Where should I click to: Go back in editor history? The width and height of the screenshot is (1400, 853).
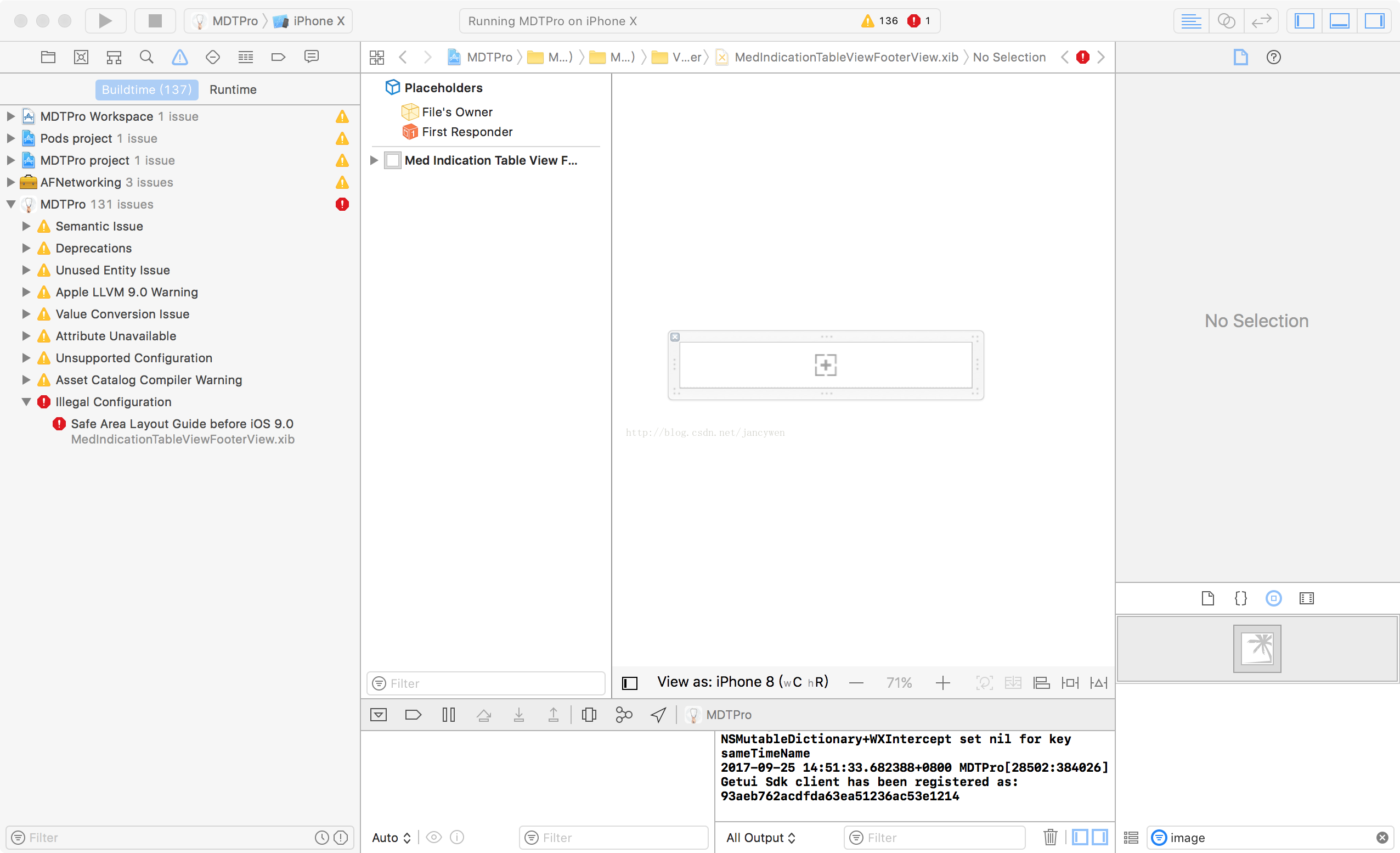click(403, 57)
